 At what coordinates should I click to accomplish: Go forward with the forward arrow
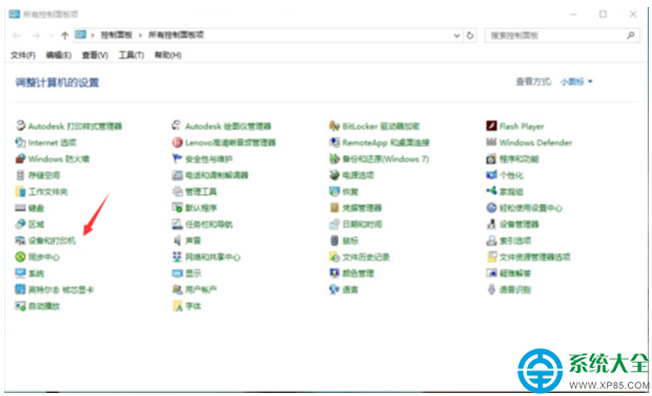(36, 36)
